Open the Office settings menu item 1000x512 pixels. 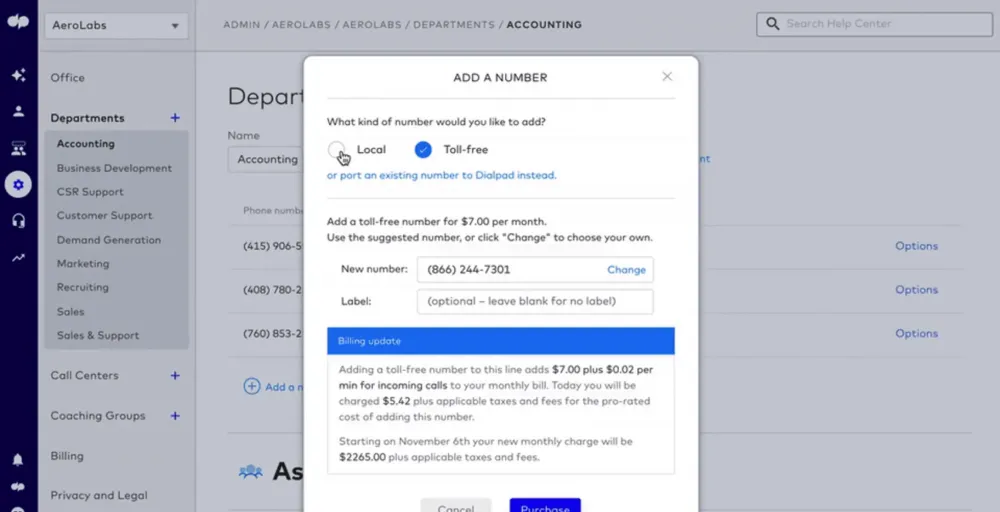tap(68, 78)
